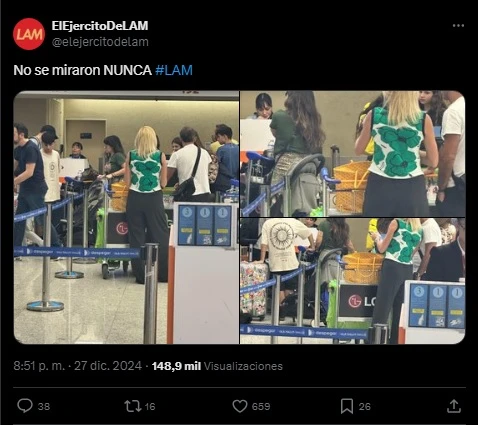Open the top-right photo of green floral top
478x425 pixels.
tap(353, 154)
